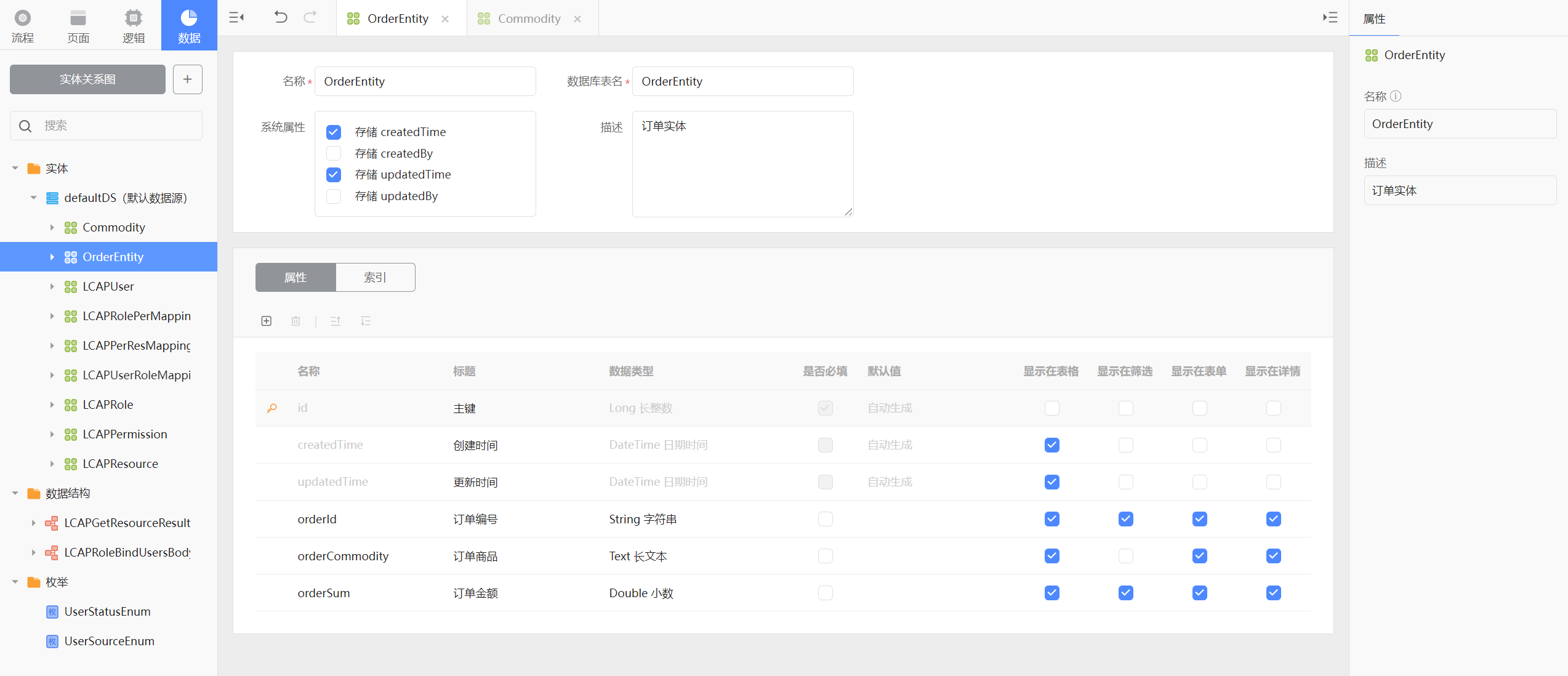Click the UserStatusEnum enum icon

tap(52, 612)
